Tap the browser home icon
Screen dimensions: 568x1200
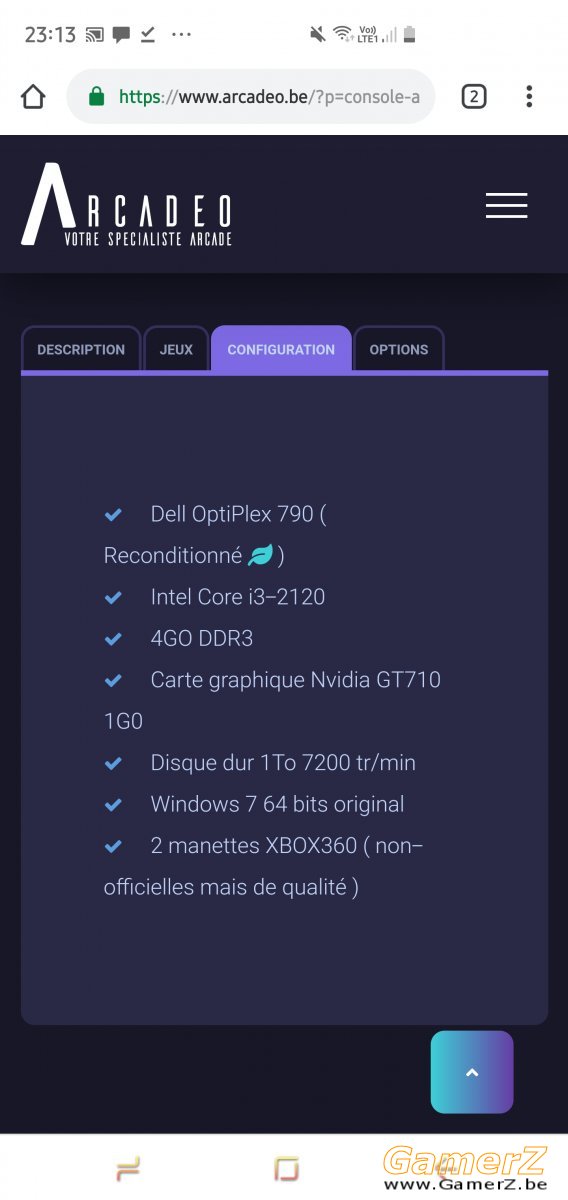[33, 96]
